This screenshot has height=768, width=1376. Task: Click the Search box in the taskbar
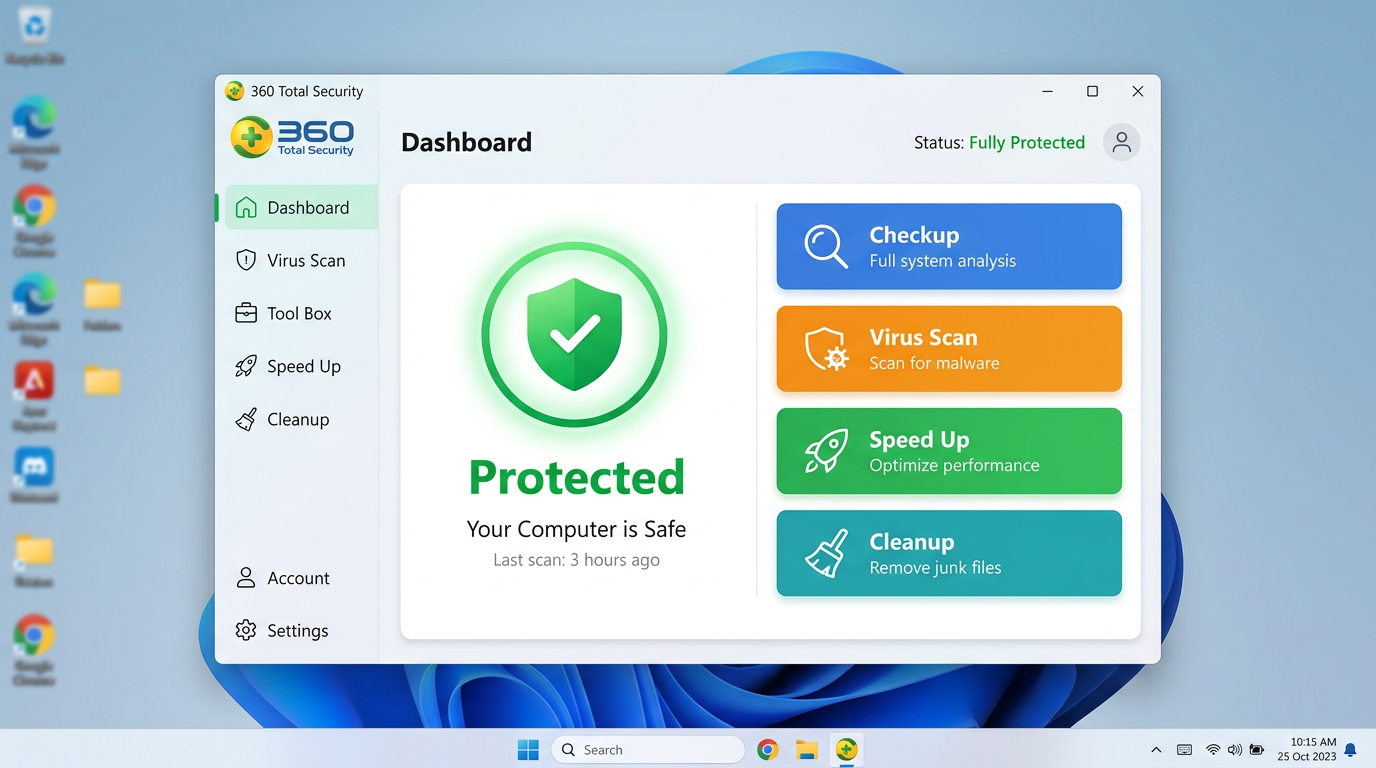(648, 749)
